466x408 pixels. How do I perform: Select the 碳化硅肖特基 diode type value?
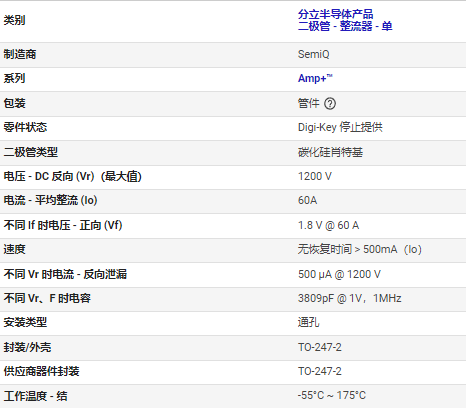pos(330,152)
